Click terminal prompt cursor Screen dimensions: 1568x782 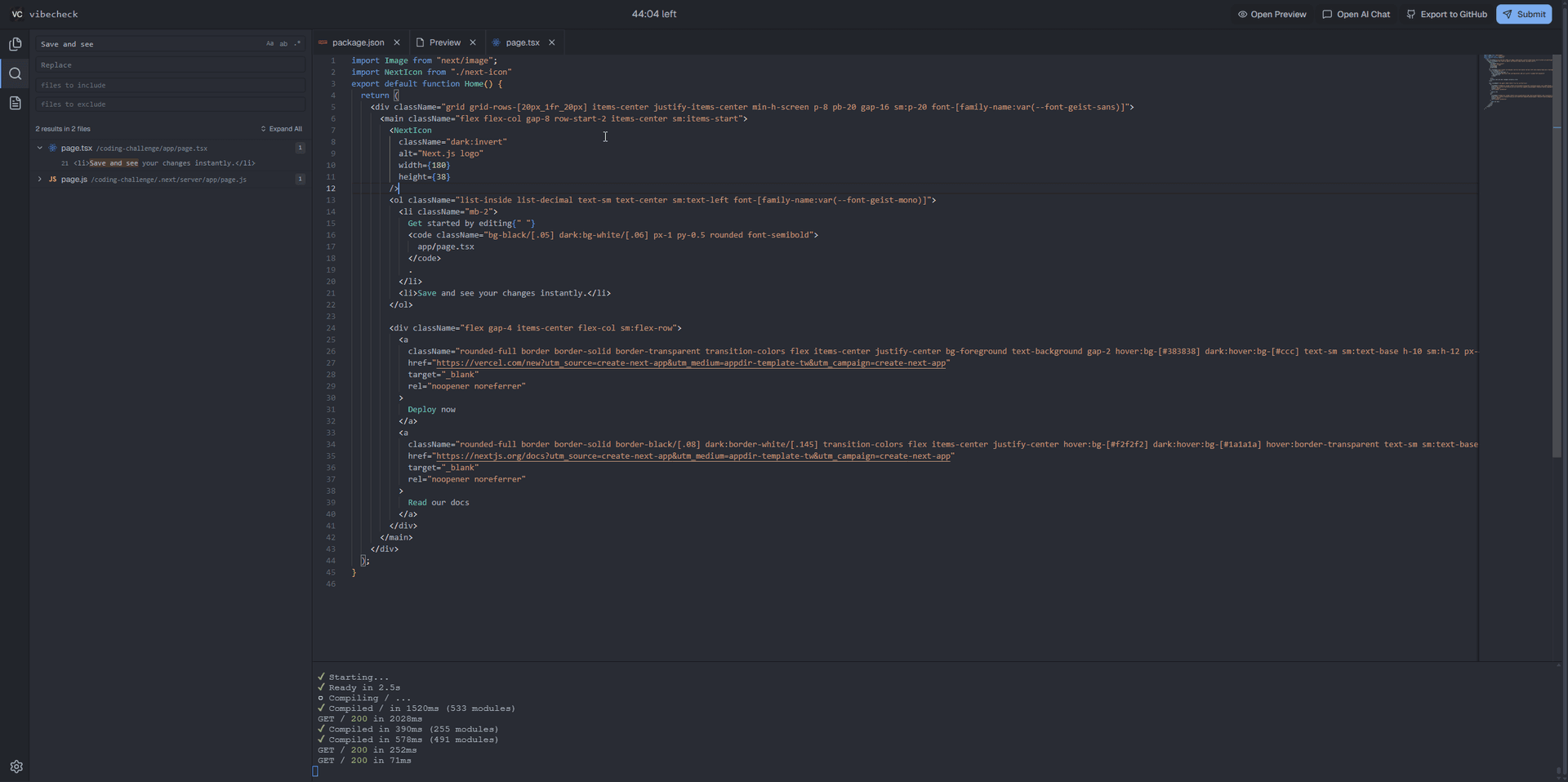(315, 771)
